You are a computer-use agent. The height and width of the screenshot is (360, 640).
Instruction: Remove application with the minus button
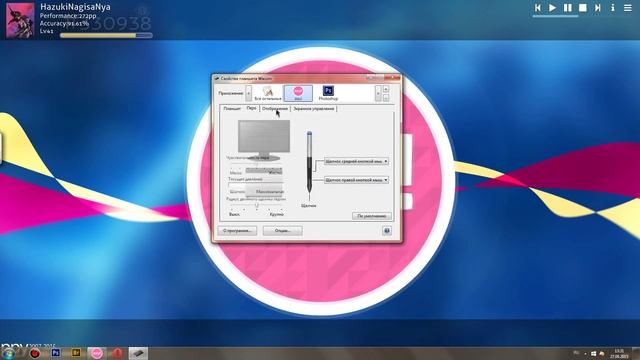(386, 98)
